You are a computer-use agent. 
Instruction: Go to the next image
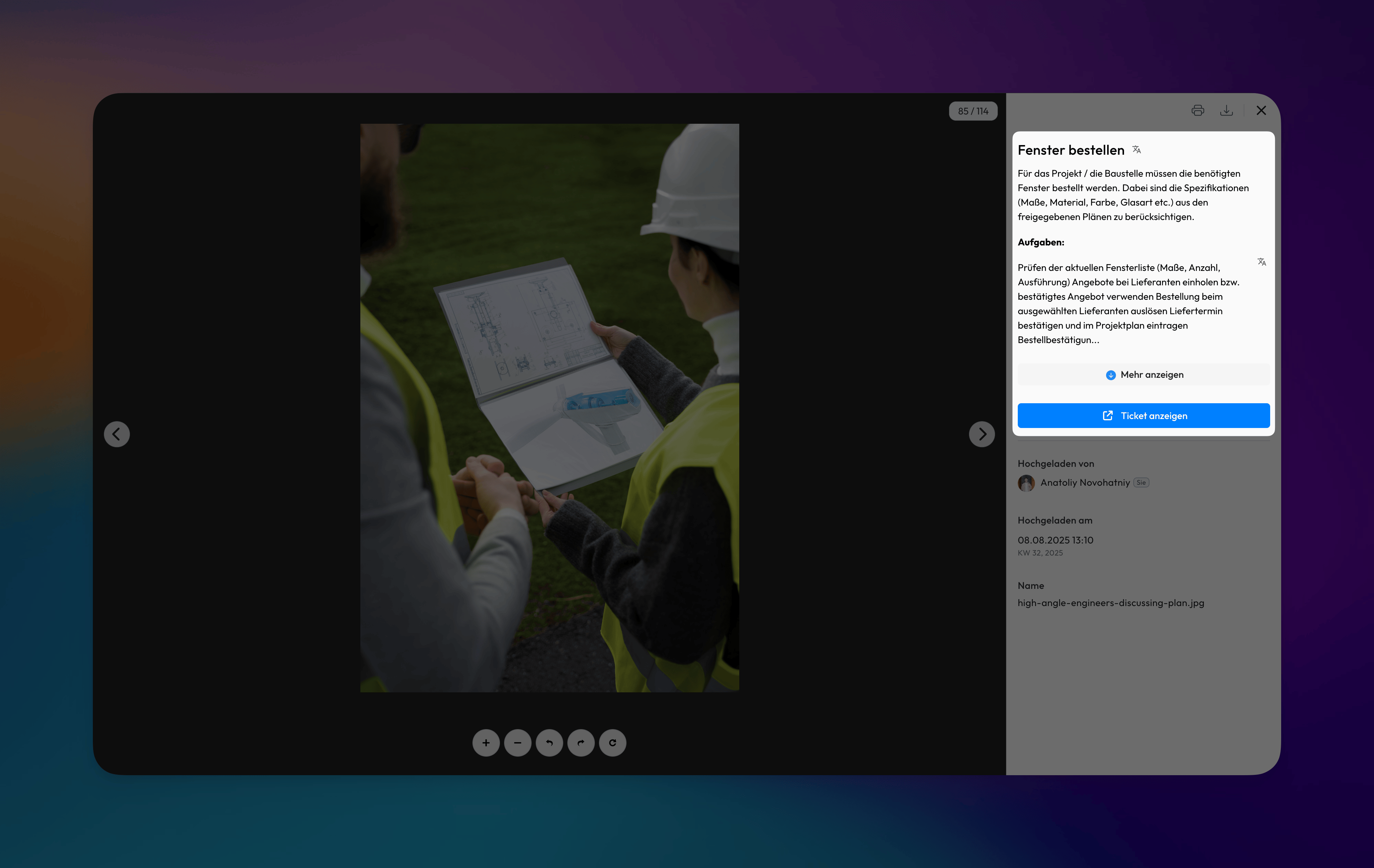[981, 434]
